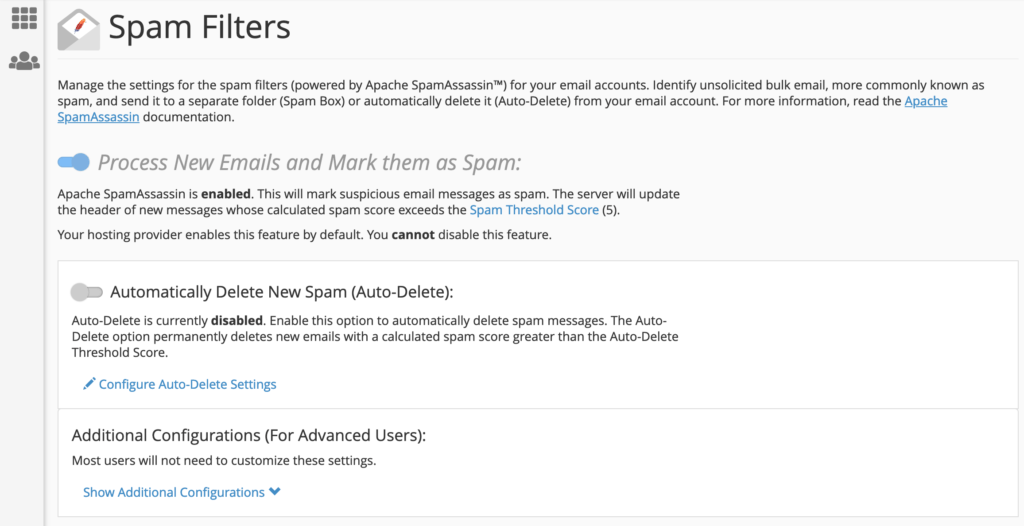The width and height of the screenshot is (1024, 526).
Task: Click the Your hosting provider enables sentence
Action: pos(304,235)
